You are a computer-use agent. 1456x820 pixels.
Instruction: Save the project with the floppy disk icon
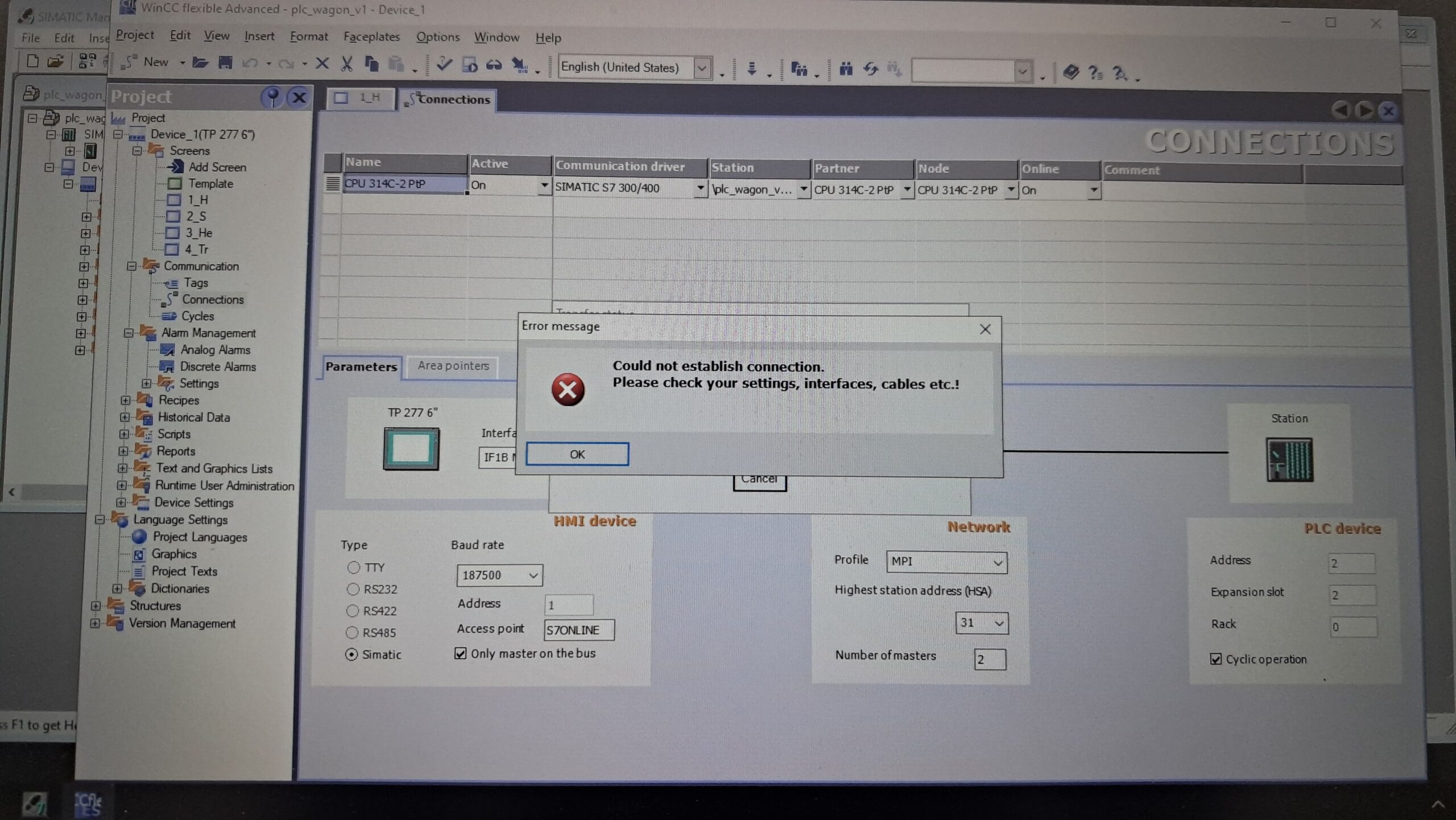click(x=225, y=63)
